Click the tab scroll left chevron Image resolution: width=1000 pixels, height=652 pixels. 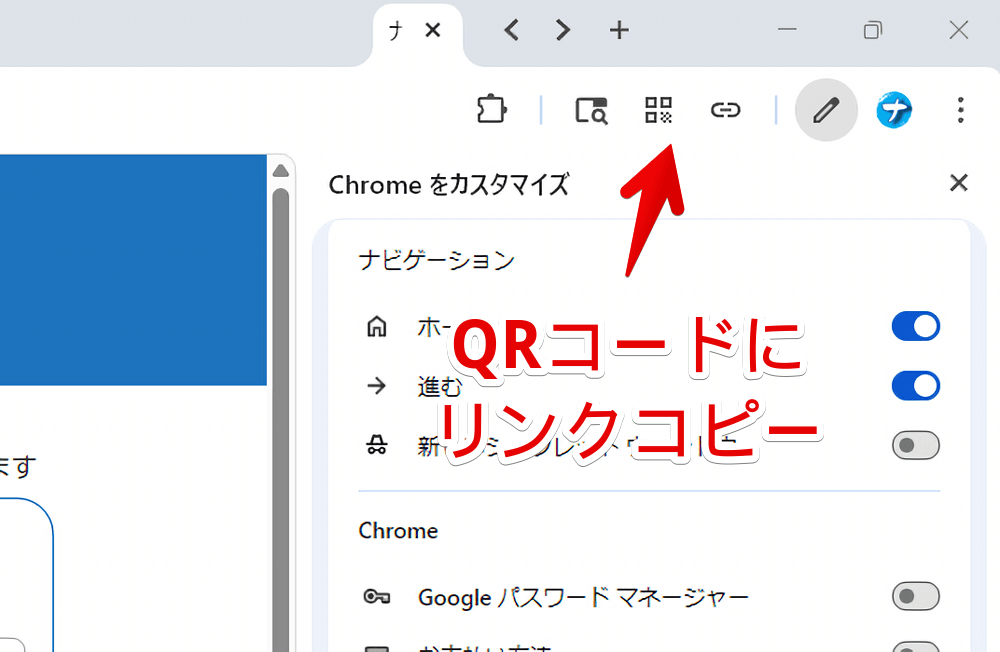point(511,30)
